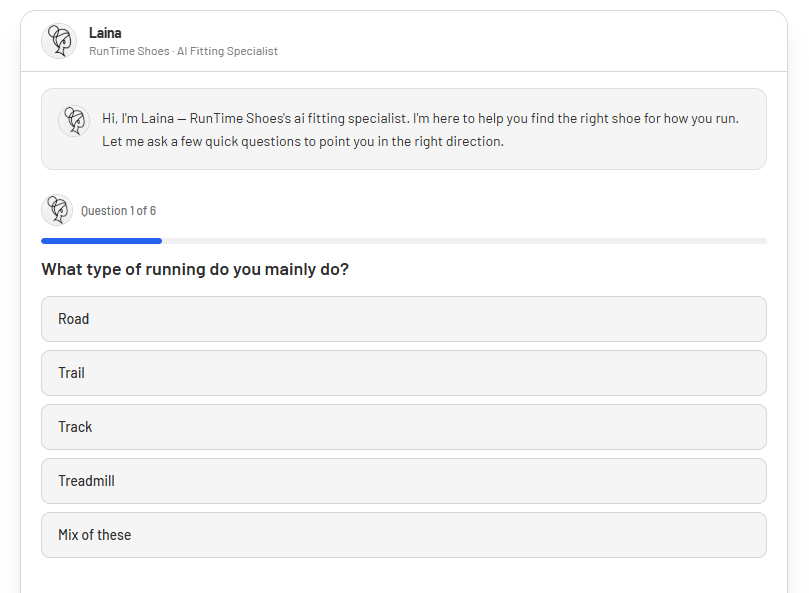Click the RunTime Shoes AI Fitting Specialist subtitle
This screenshot has height=593, width=809.
(x=183, y=51)
